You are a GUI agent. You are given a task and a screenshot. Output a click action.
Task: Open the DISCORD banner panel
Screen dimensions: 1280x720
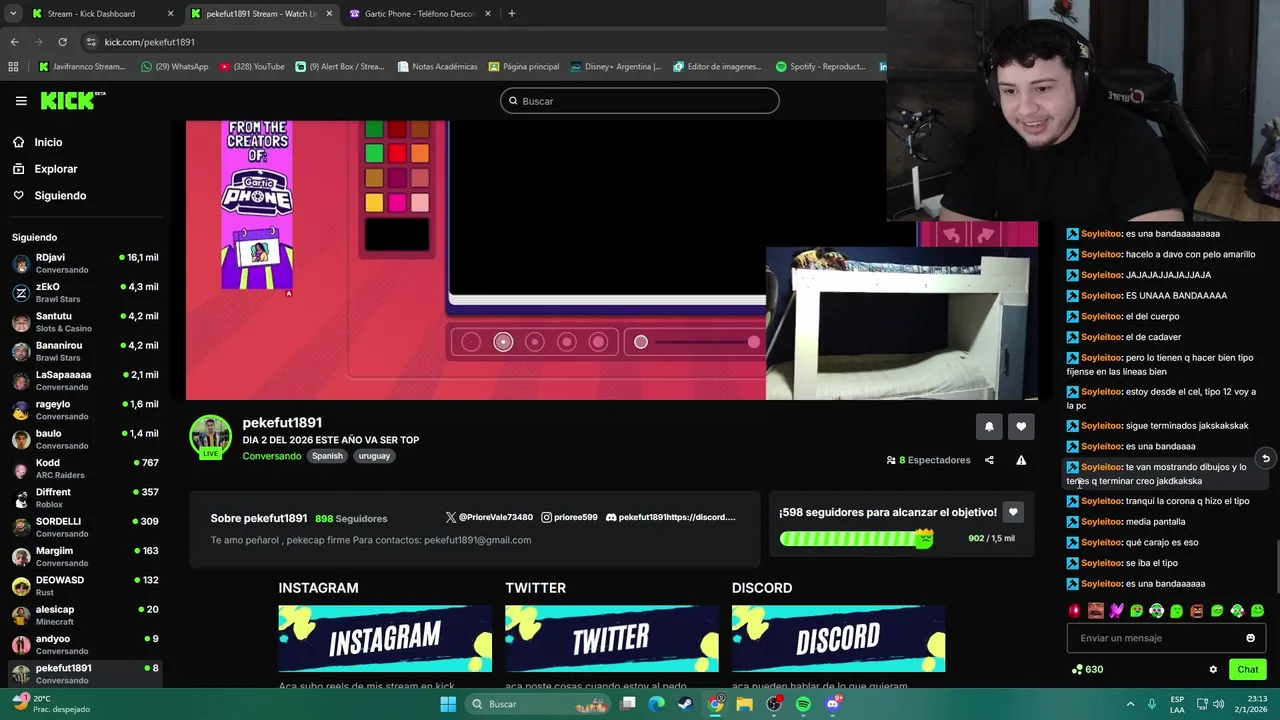pyautogui.click(x=838, y=638)
